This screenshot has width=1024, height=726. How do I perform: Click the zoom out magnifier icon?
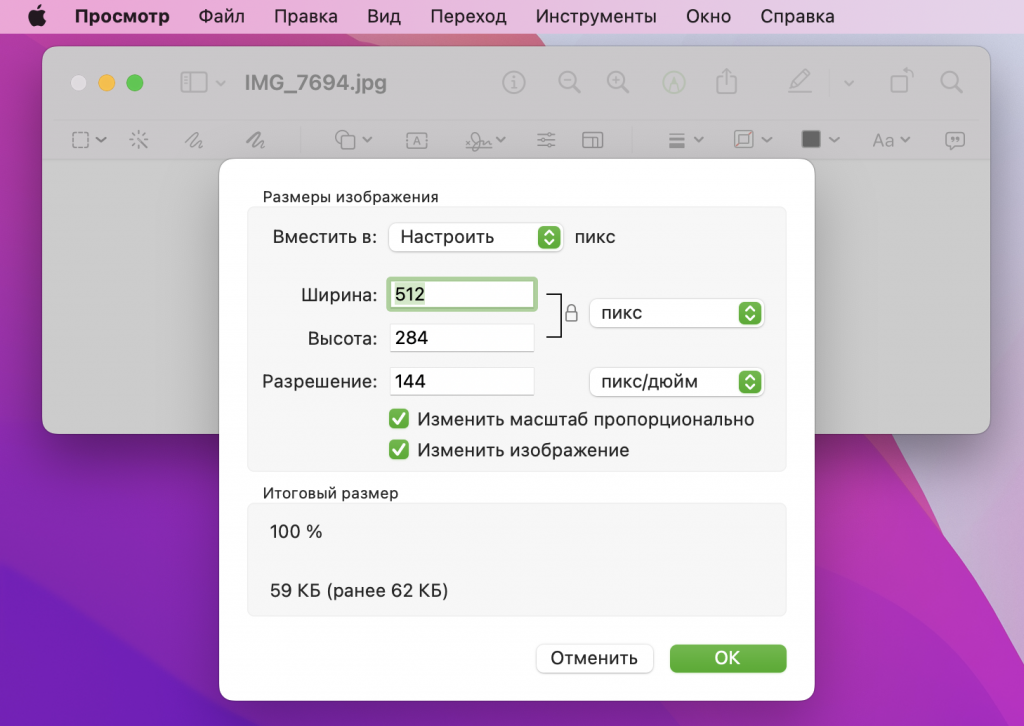[x=569, y=83]
